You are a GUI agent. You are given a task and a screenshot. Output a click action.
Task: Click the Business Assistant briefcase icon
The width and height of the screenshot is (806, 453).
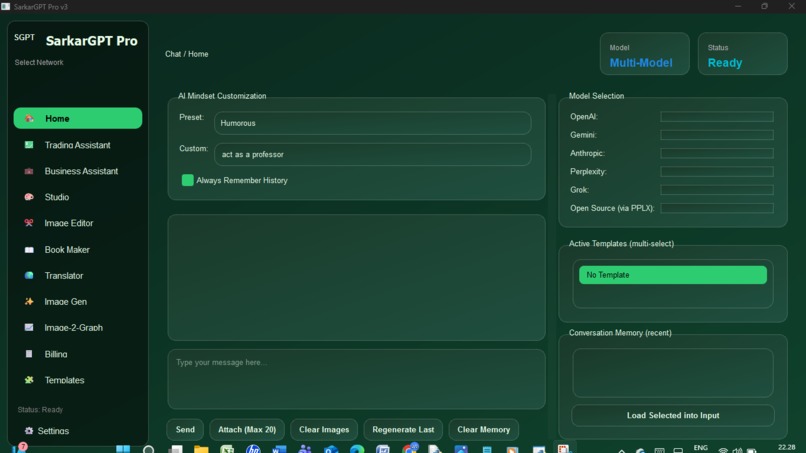[x=29, y=171]
